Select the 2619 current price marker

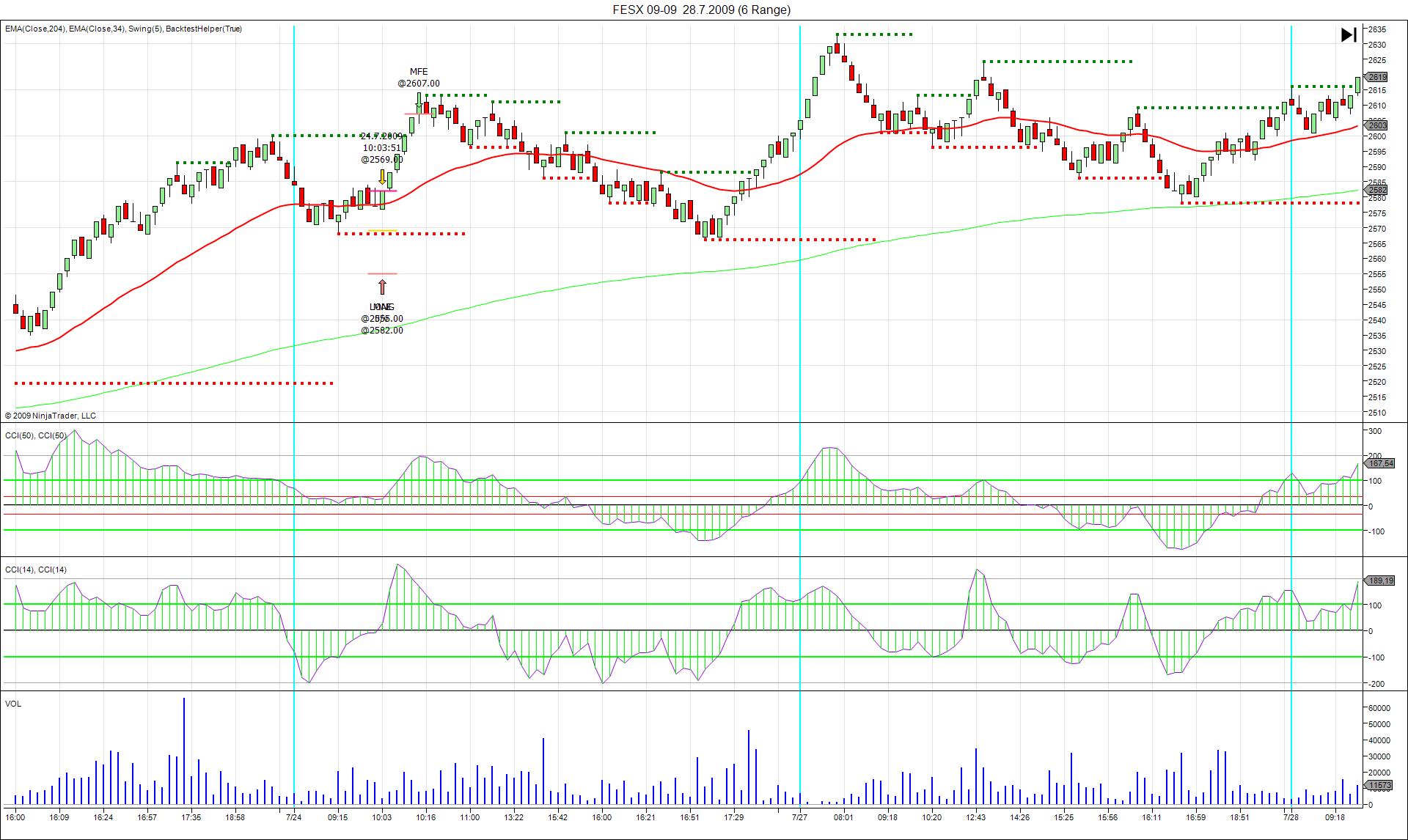pos(1376,77)
